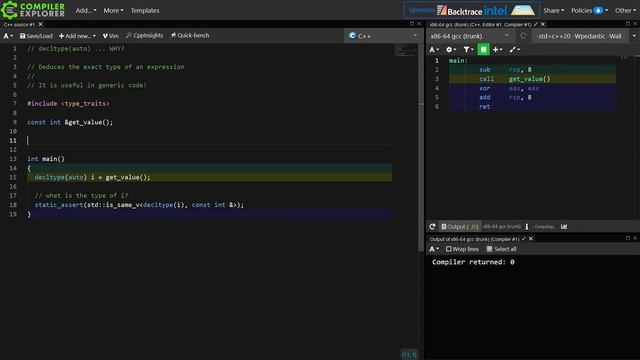
Task: Open the editor font size dropdown
Action: pos(8,36)
